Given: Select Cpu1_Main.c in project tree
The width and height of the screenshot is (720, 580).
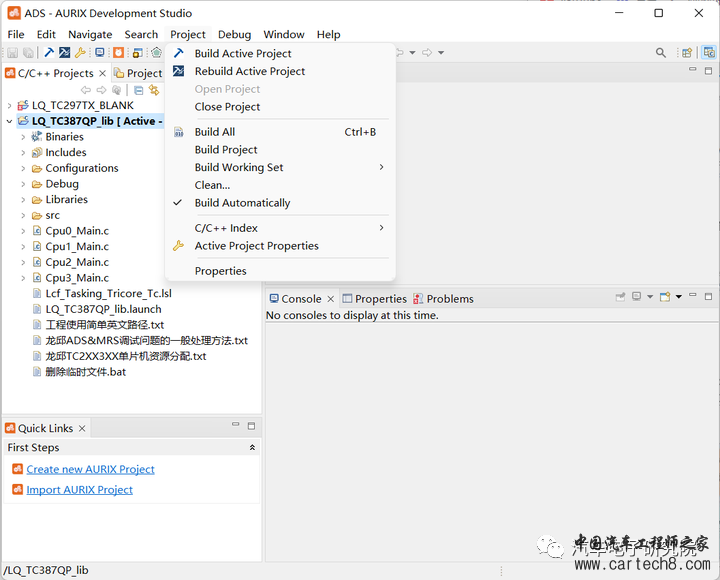Looking at the screenshot, I should point(77,247).
